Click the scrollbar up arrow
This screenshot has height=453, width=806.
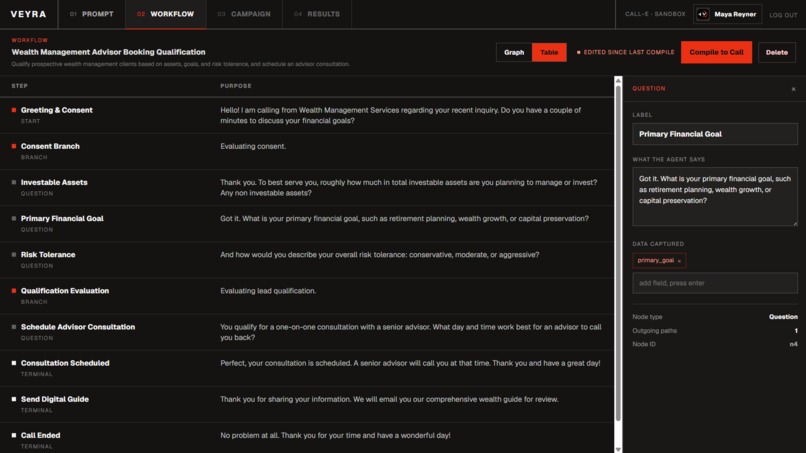pos(618,80)
